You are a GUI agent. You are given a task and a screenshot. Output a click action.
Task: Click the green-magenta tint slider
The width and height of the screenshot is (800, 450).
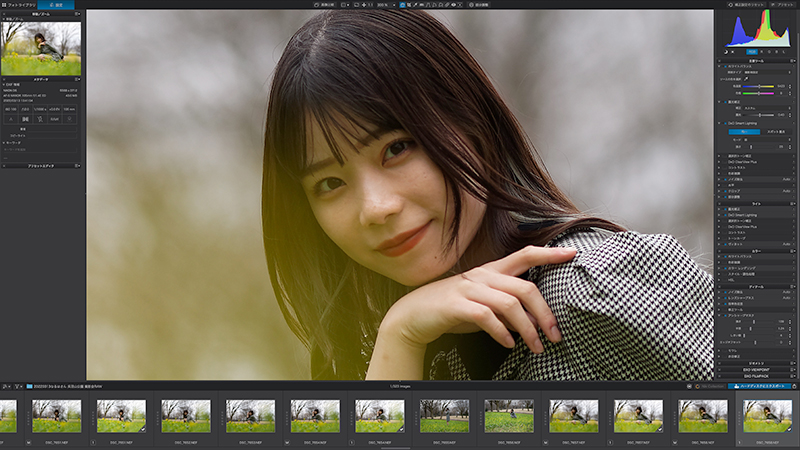[x=759, y=93]
